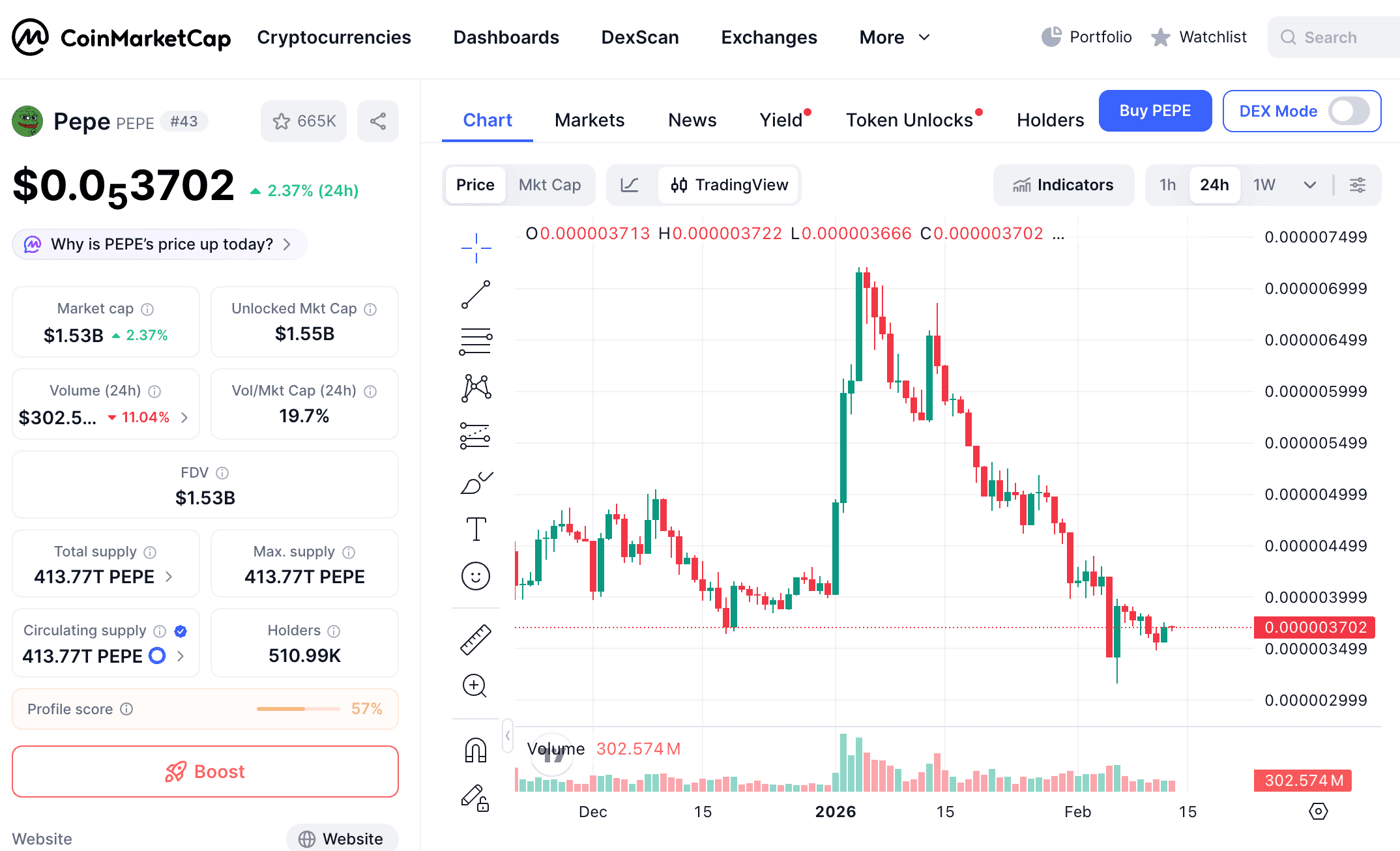Open the Holders tab
Viewport: 1400px width, 851px height.
1050,120
